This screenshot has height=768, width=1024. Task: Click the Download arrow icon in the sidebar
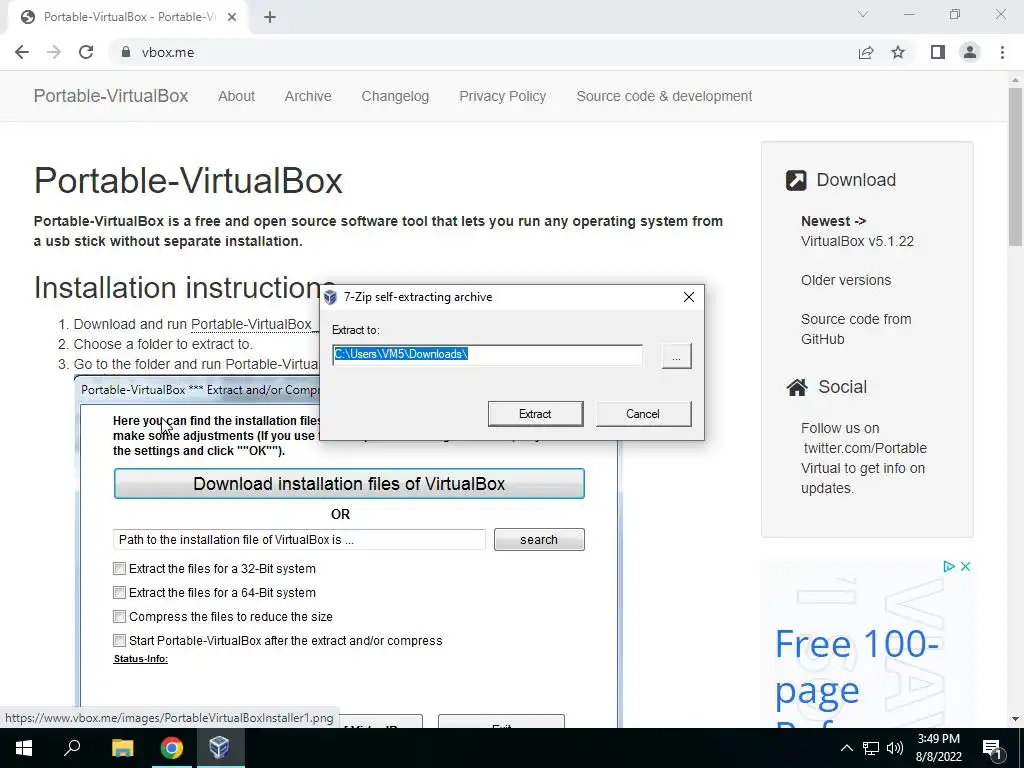pyautogui.click(x=796, y=180)
